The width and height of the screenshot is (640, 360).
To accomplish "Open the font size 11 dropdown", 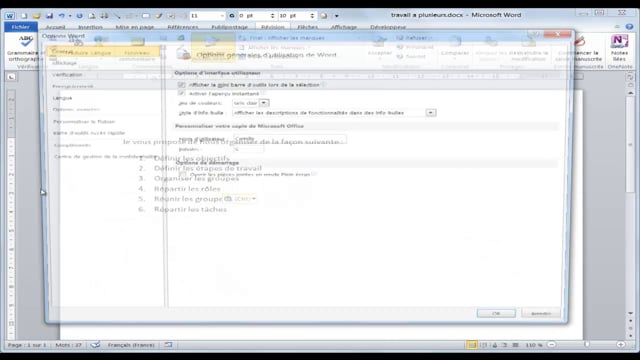I will pyautogui.click(x=222, y=16).
